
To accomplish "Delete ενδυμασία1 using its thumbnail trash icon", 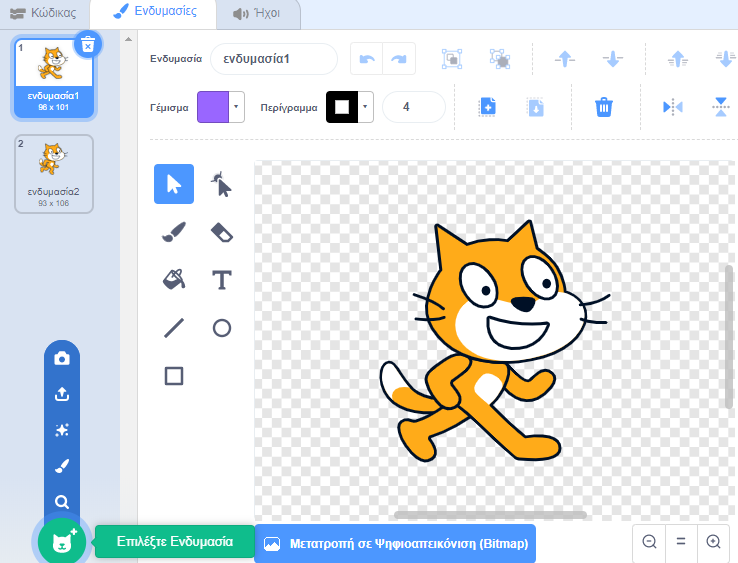I will click(x=88, y=45).
